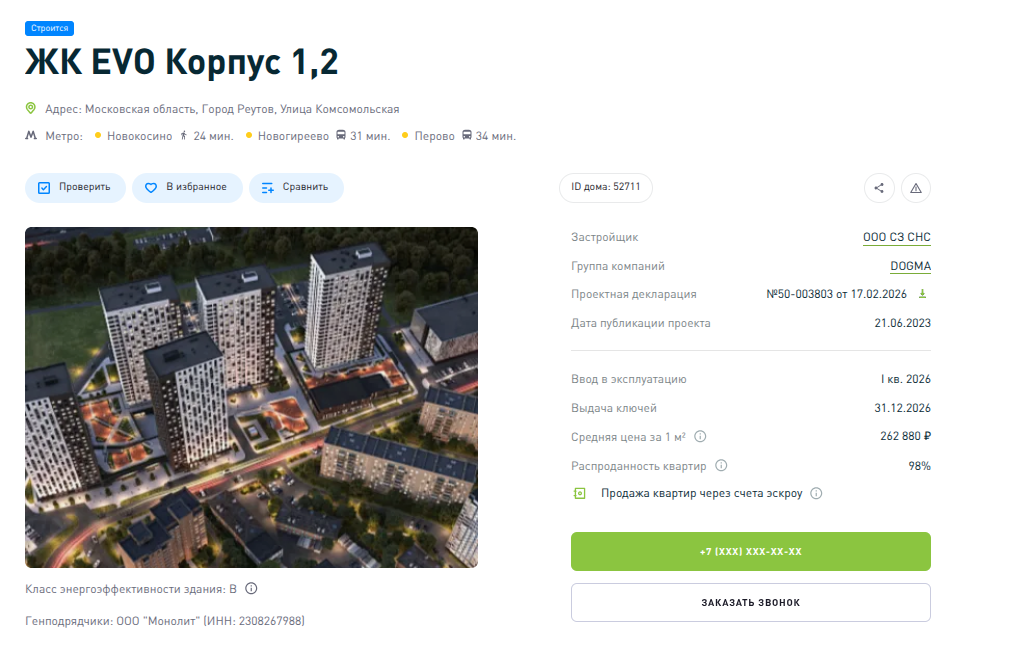Screen dimensions: 1028x670
Task: Add the building to В избранное
Action: tap(187, 188)
